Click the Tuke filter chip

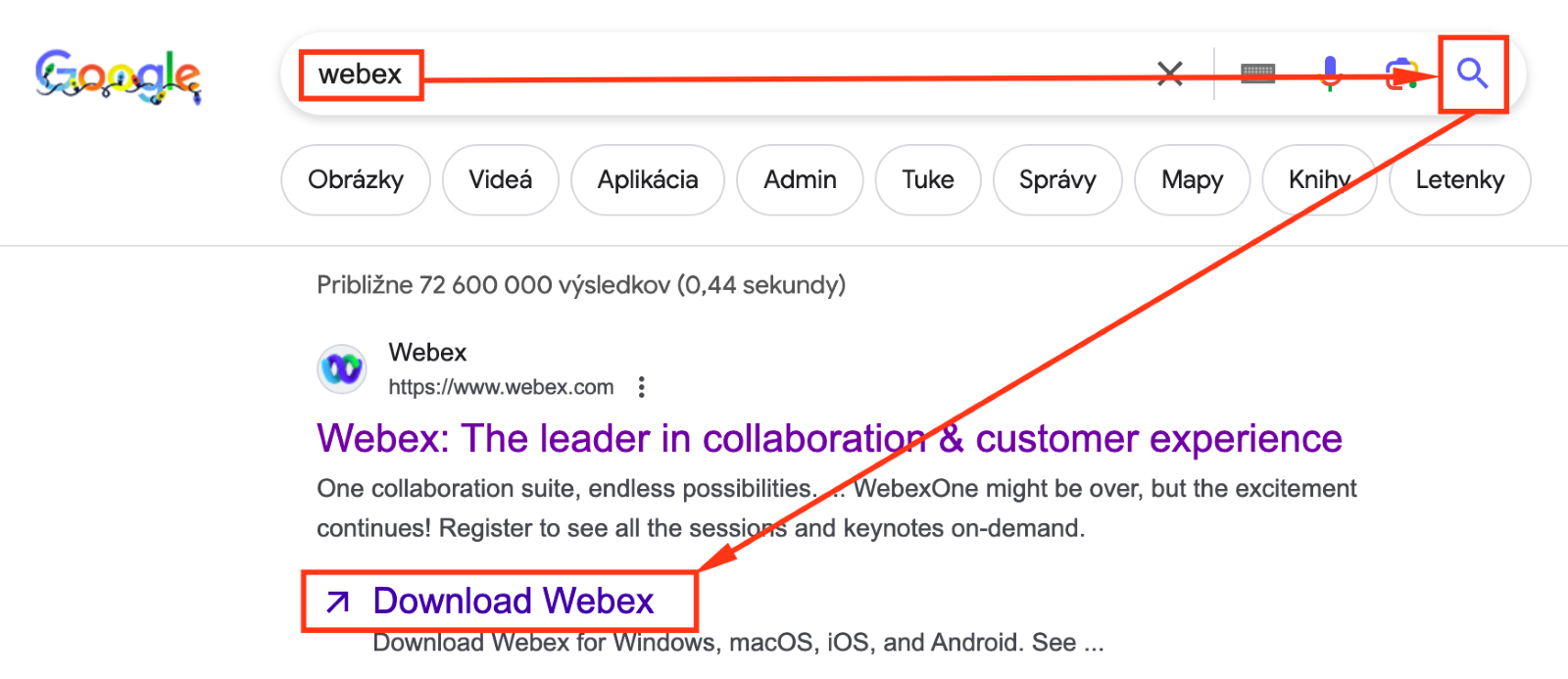(x=927, y=180)
